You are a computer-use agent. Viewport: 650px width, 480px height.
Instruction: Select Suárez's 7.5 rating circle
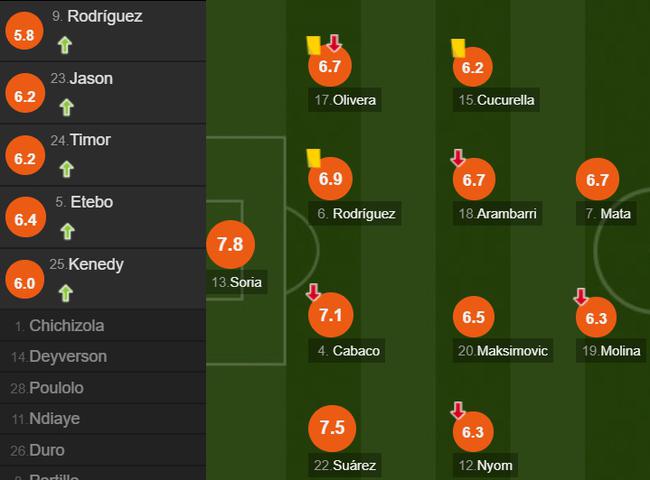point(332,428)
